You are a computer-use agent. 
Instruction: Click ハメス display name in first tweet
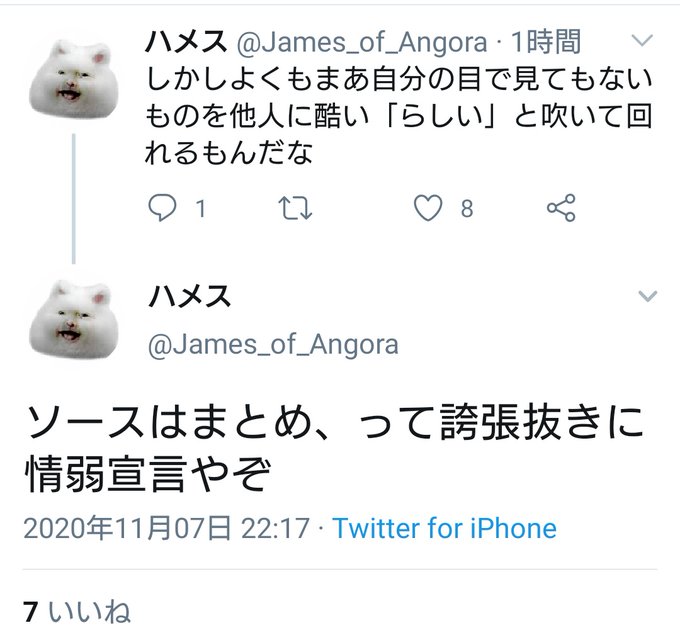pos(186,42)
